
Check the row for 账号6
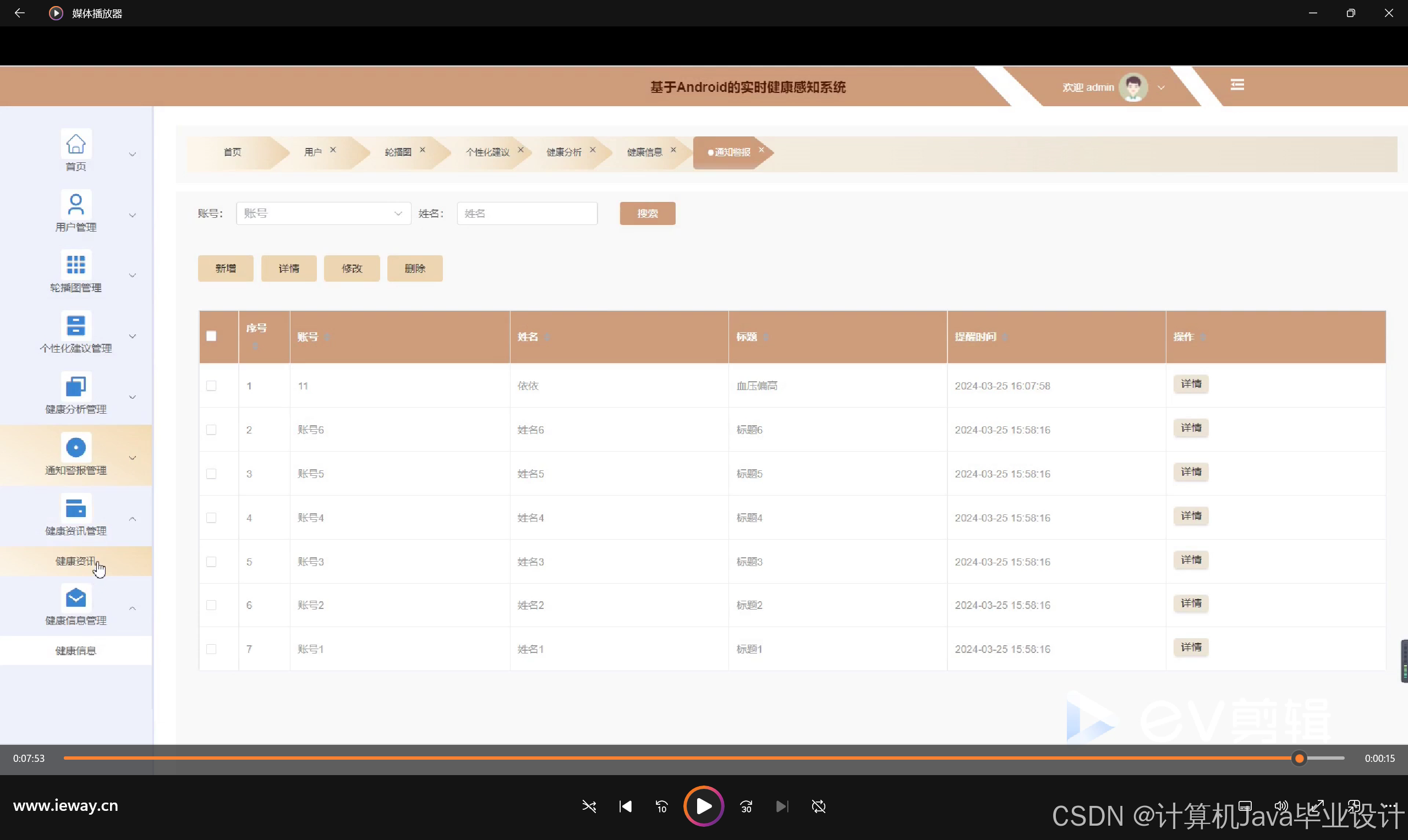pos(211,430)
